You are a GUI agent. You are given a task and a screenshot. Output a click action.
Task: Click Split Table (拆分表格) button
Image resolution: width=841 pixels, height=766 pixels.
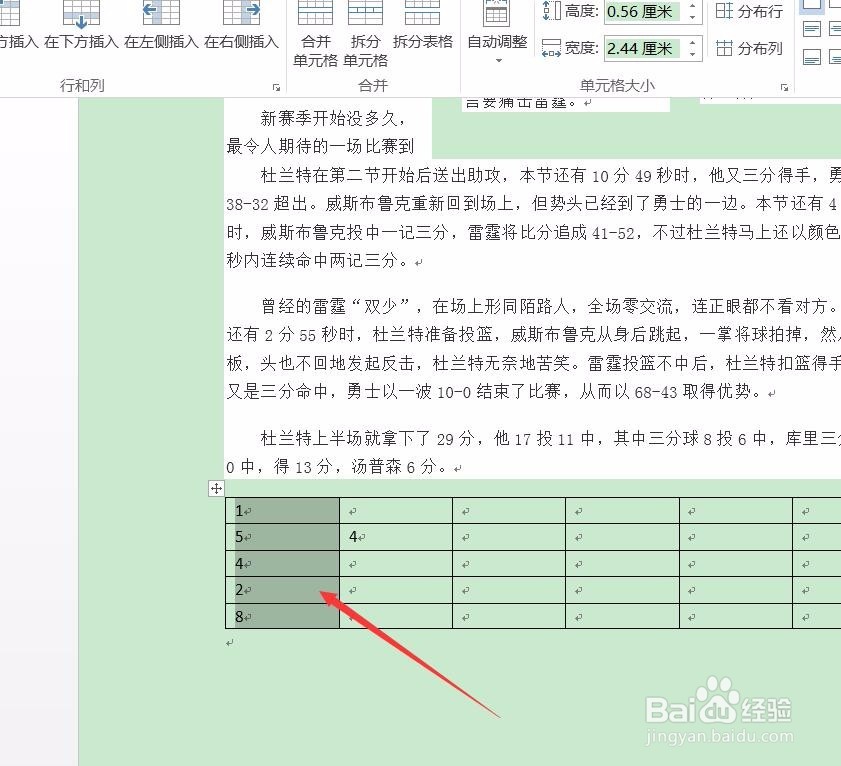[x=423, y=25]
